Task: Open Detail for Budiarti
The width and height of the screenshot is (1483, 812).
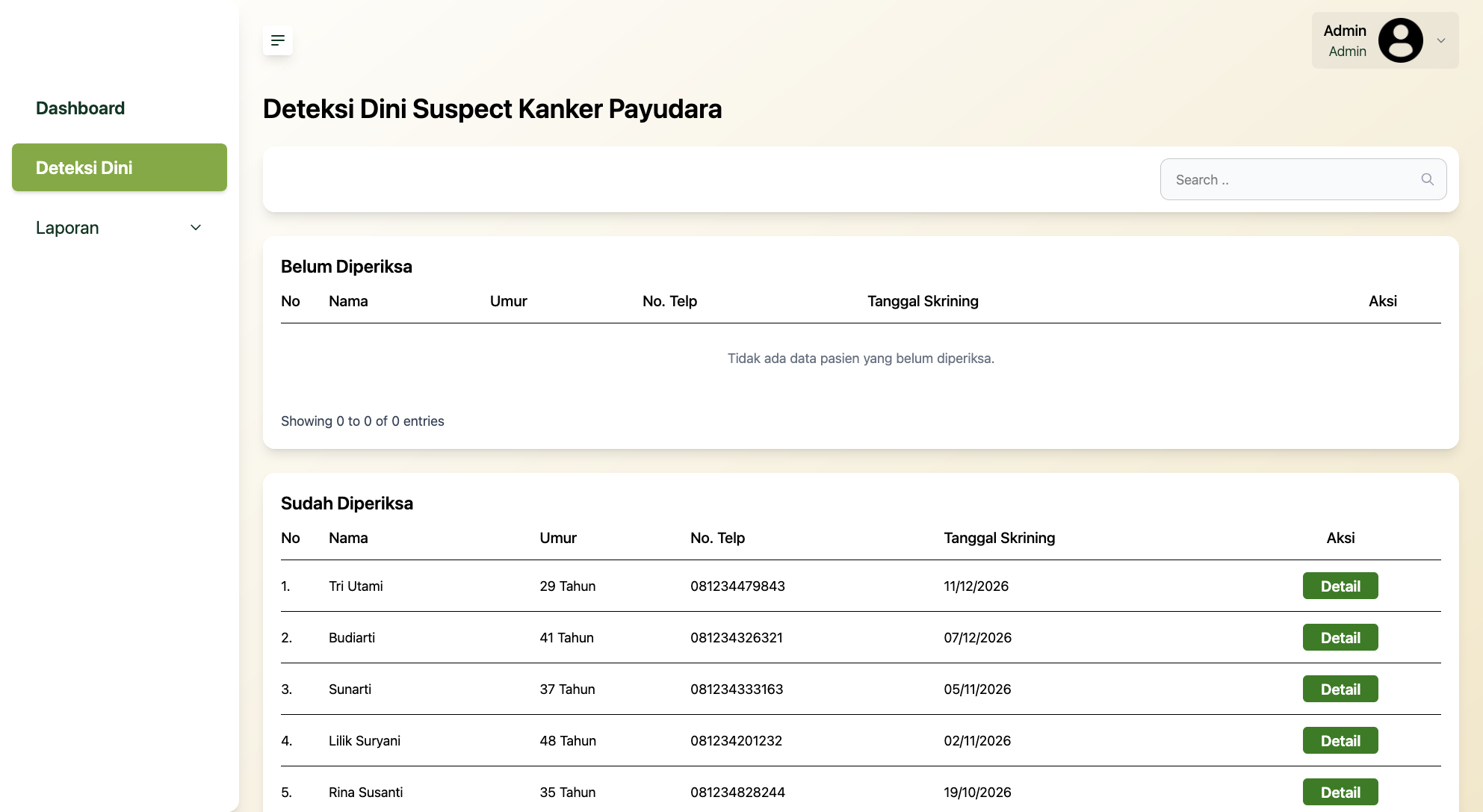Action: pyautogui.click(x=1340, y=637)
